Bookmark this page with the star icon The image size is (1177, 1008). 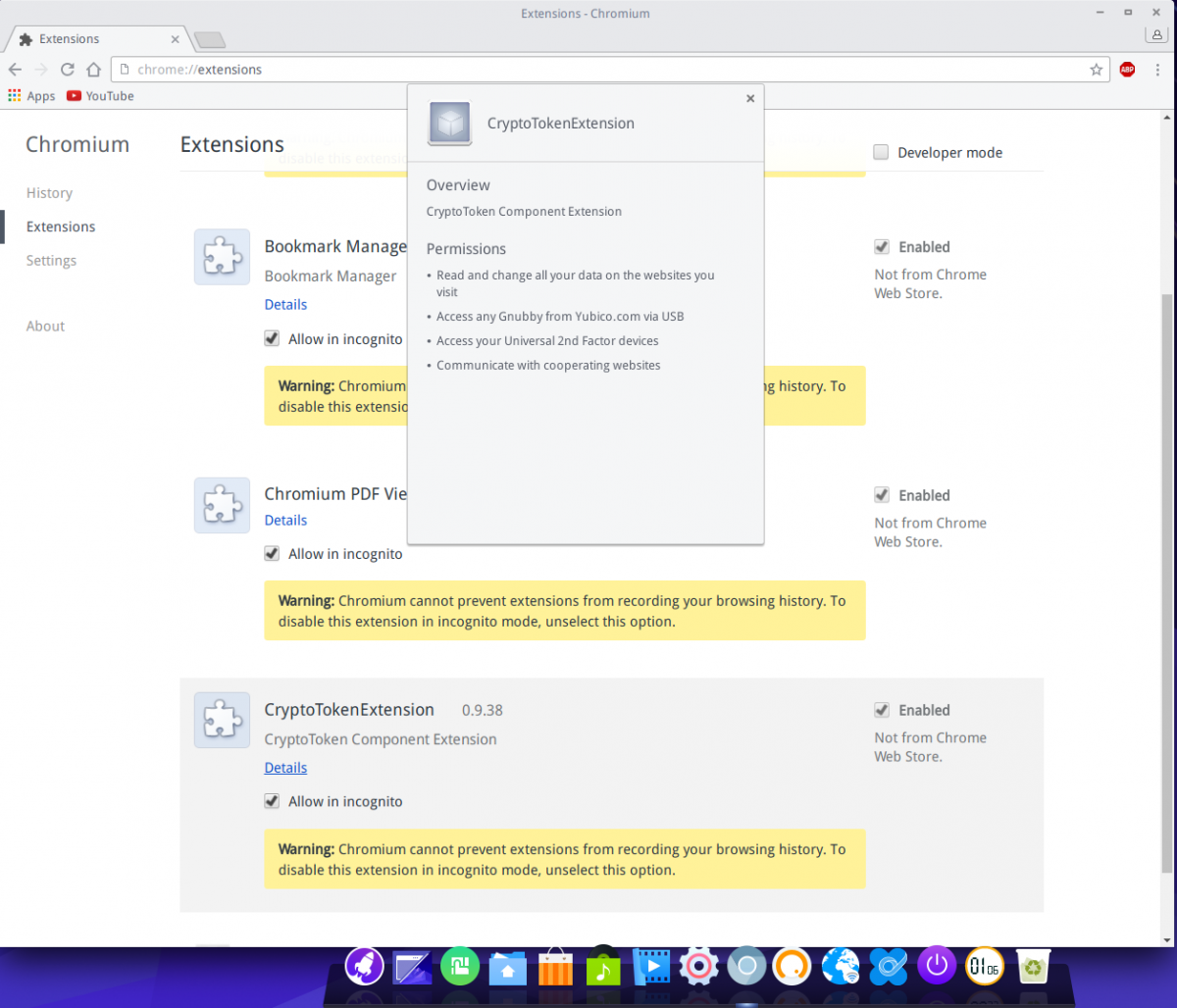click(x=1097, y=70)
